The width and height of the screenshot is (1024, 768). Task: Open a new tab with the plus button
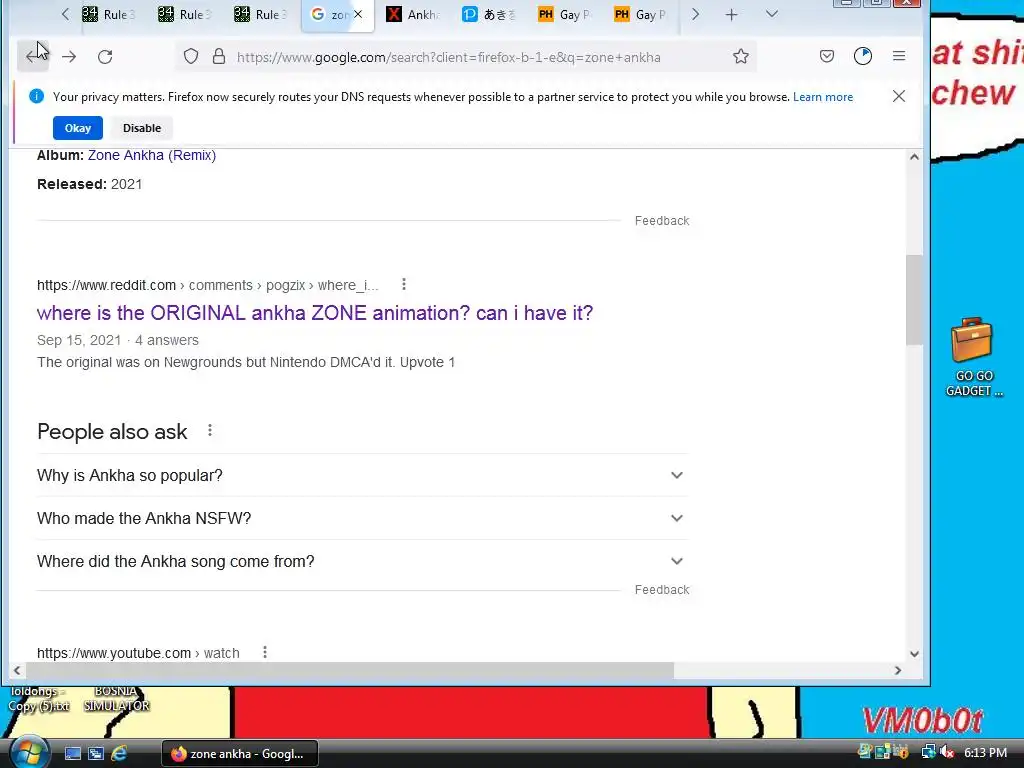[x=731, y=14]
